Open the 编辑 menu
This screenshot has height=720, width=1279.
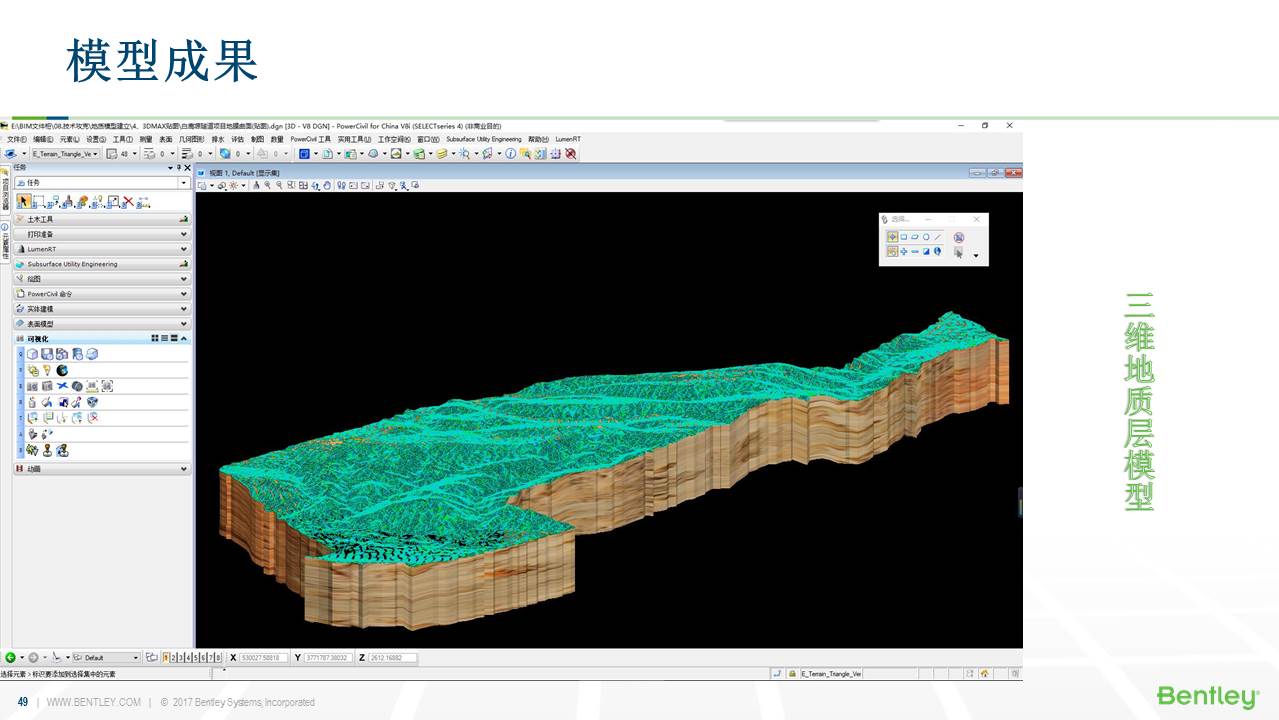(43, 139)
